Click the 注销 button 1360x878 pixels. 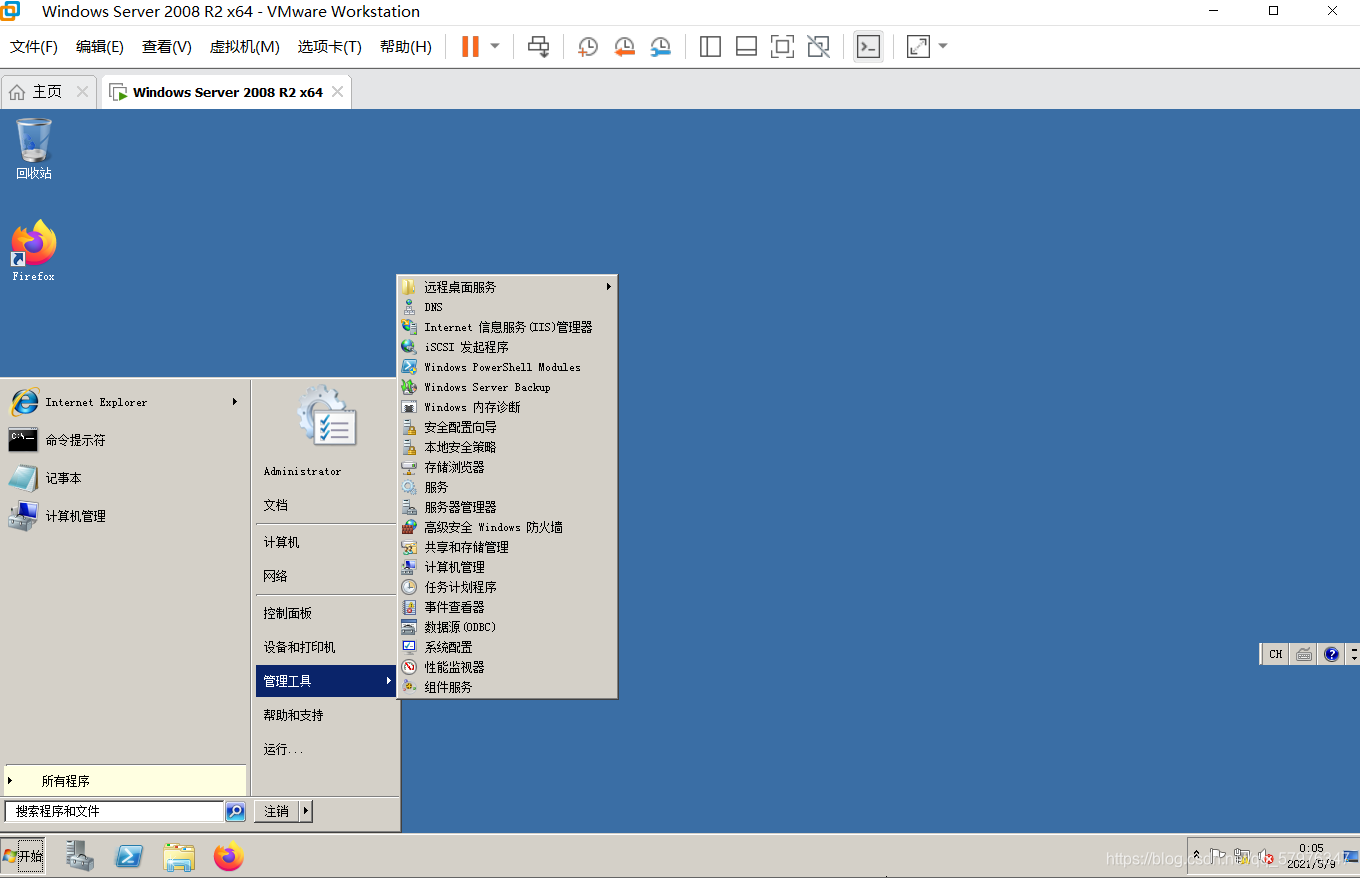pyautogui.click(x=277, y=811)
